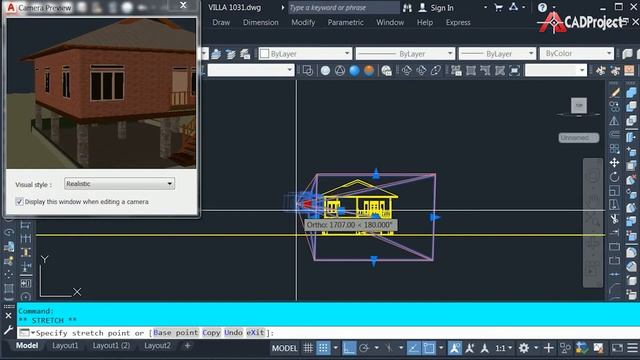Screen dimensions: 640x360
Task: Click the keyword or phrase search field
Action: click(344, 7)
